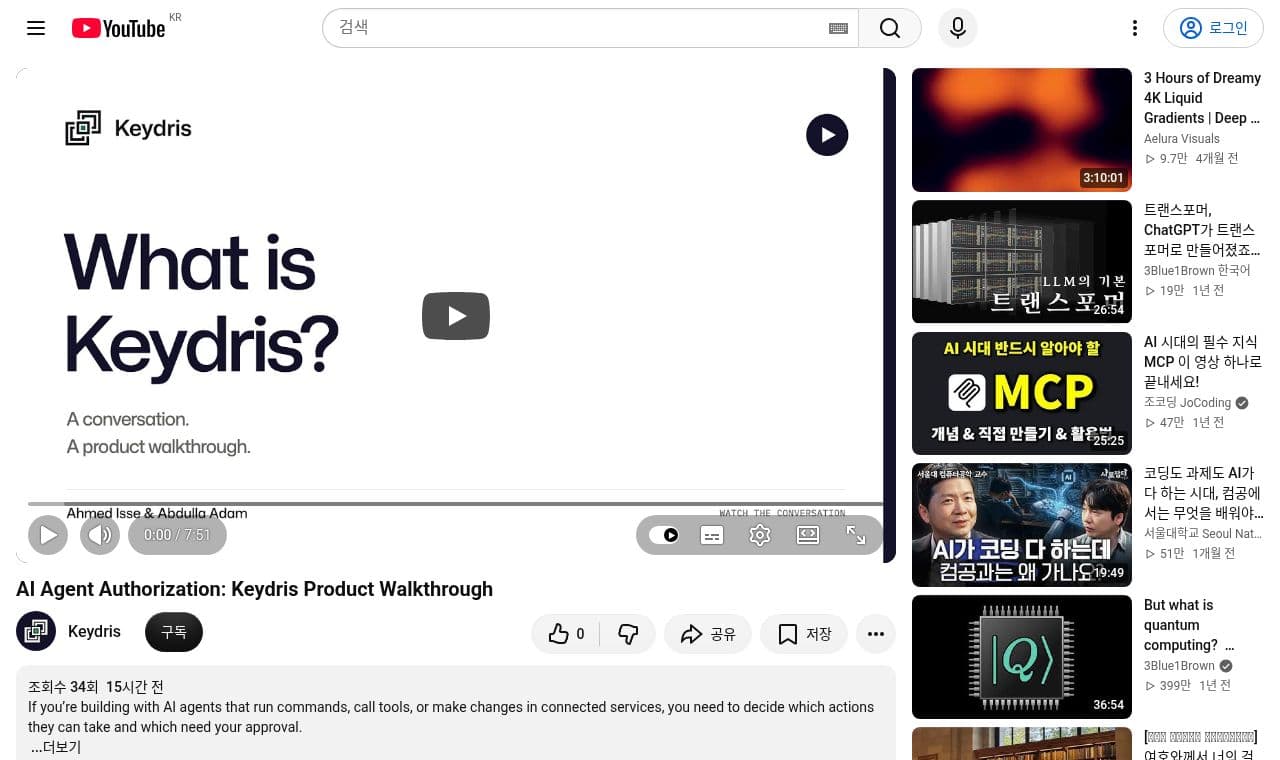Subscribe with the 구독 button
Image resolution: width=1280 pixels, height=760 pixels.
[x=174, y=632]
